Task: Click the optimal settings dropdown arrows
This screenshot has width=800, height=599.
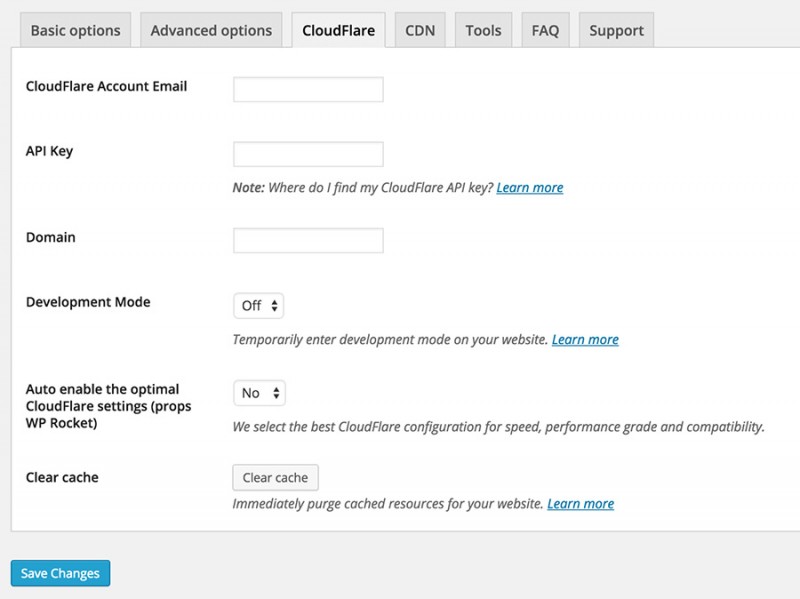Action: coord(274,393)
